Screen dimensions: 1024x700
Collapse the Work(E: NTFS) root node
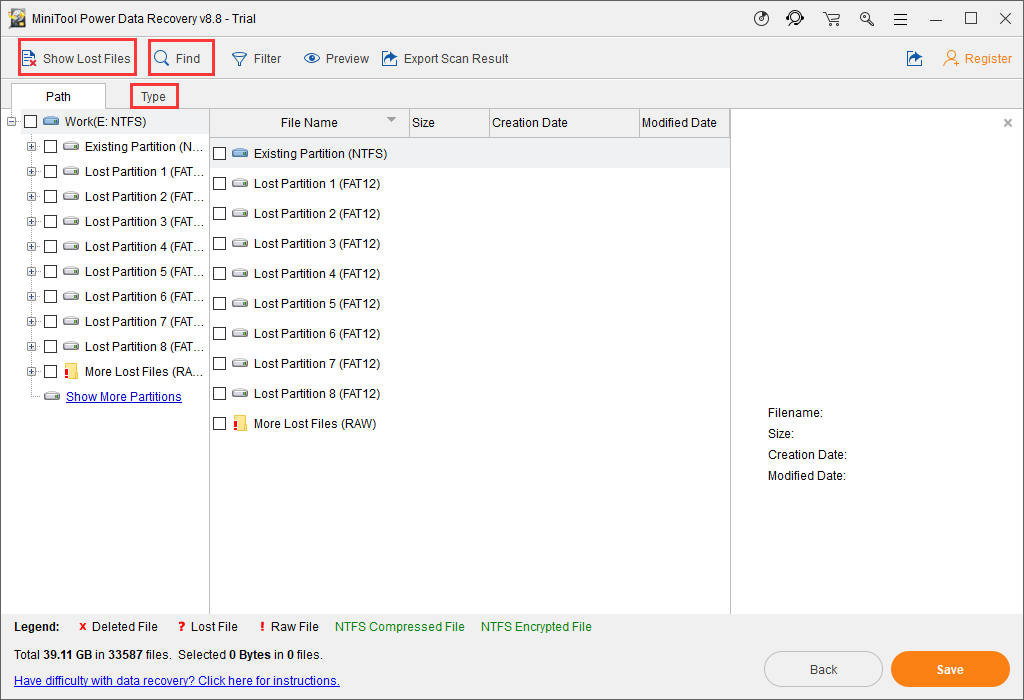click(x=11, y=122)
